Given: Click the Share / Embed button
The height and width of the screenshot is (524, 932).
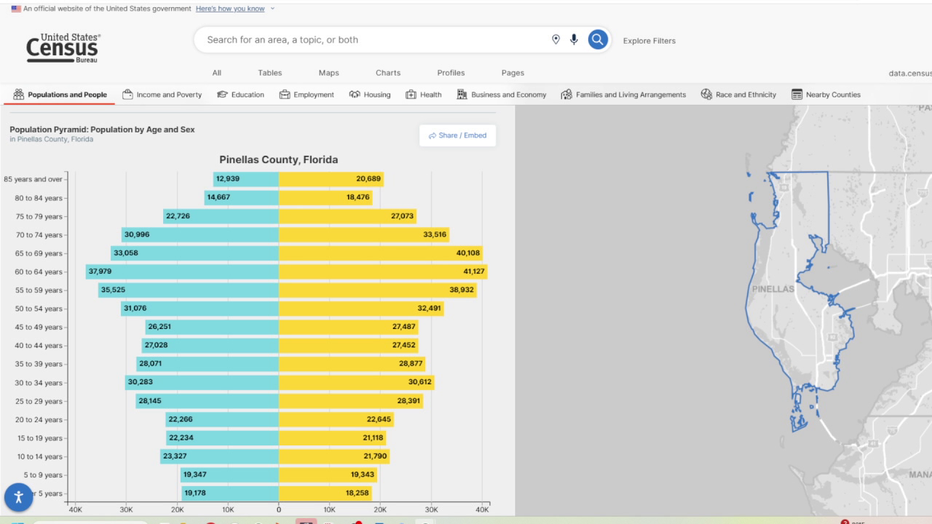Looking at the screenshot, I should click(457, 135).
